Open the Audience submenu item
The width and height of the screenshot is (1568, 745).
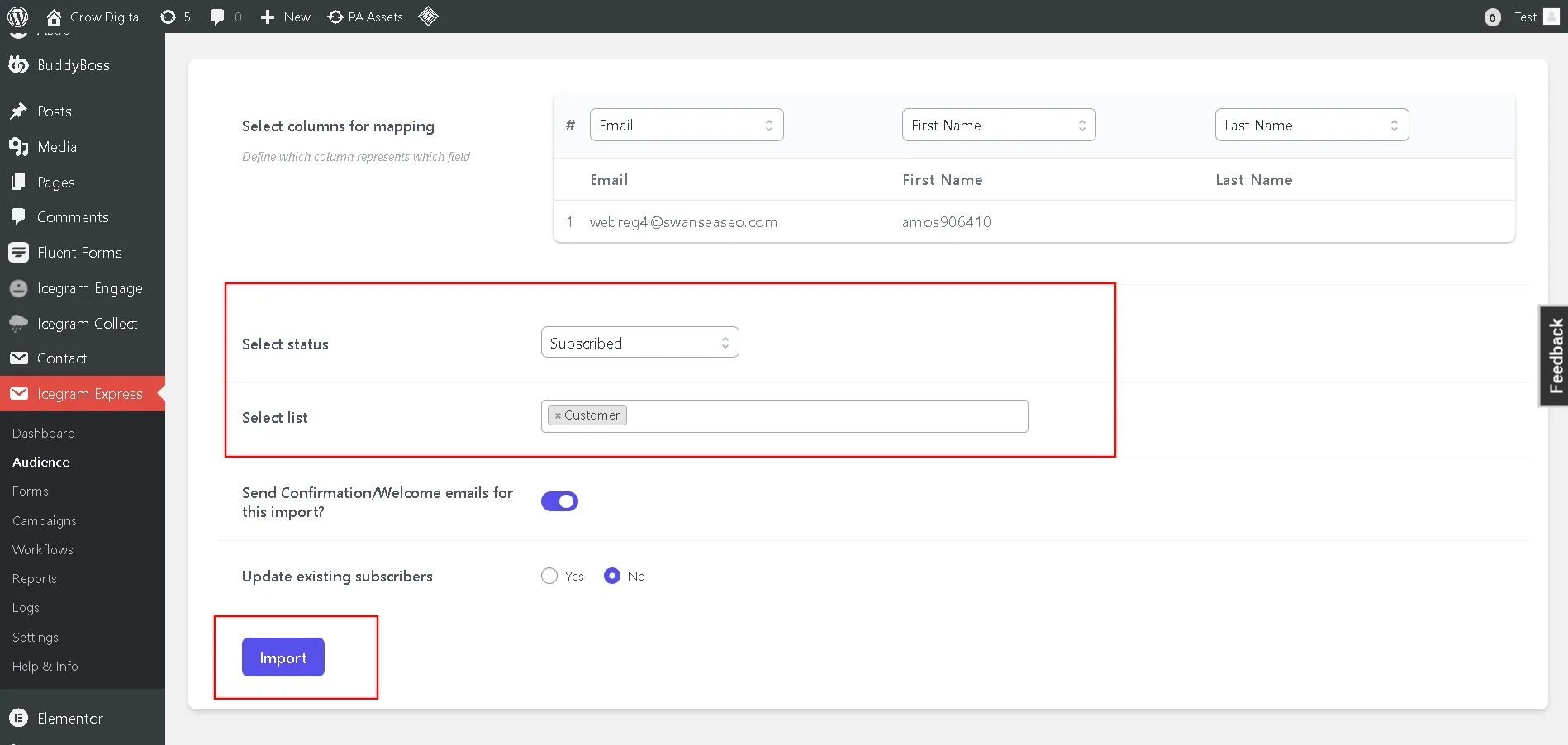pyautogui.click(x=41, y=462)
